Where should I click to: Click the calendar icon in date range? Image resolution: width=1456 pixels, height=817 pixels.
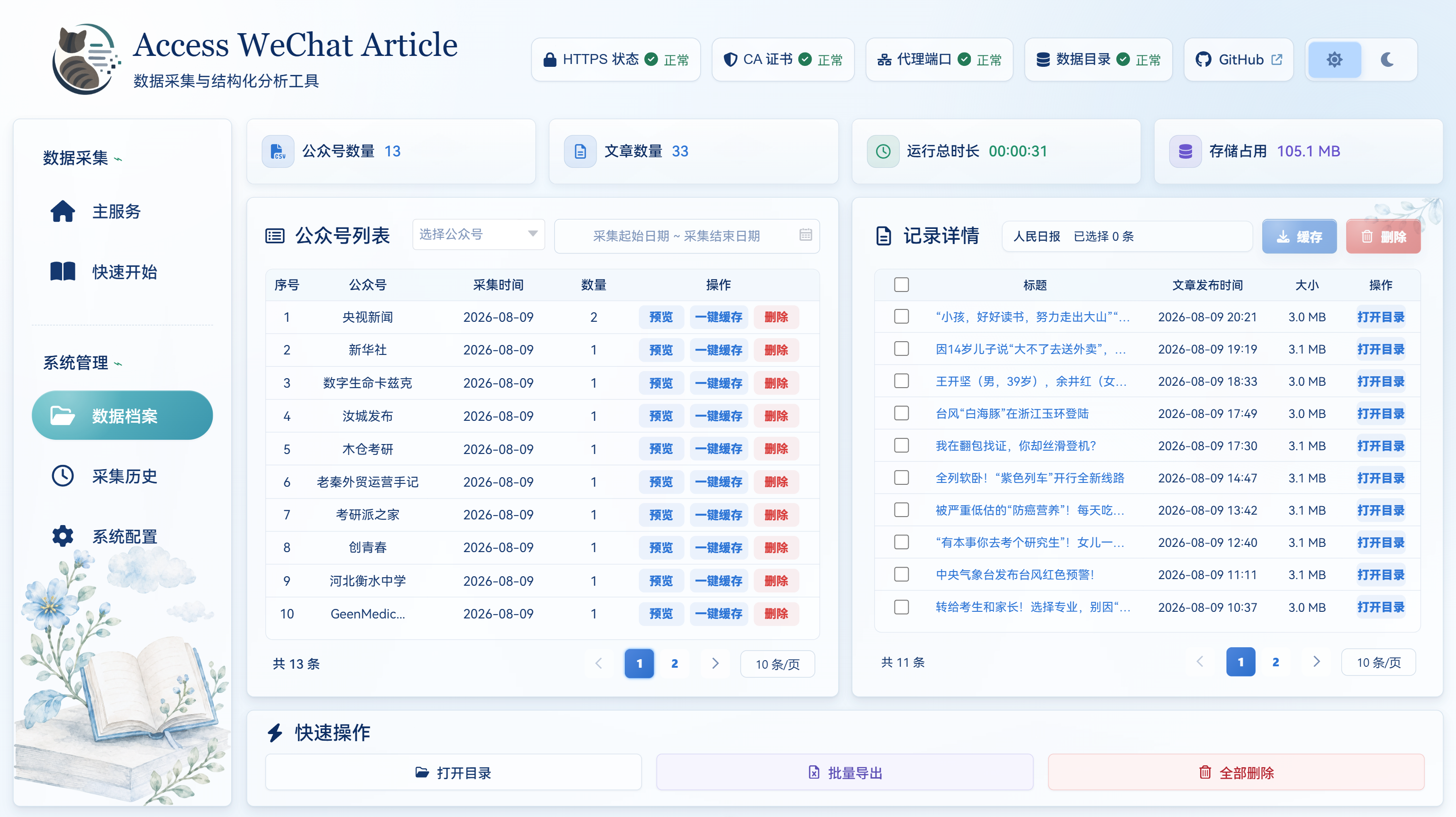coord(805,235)
